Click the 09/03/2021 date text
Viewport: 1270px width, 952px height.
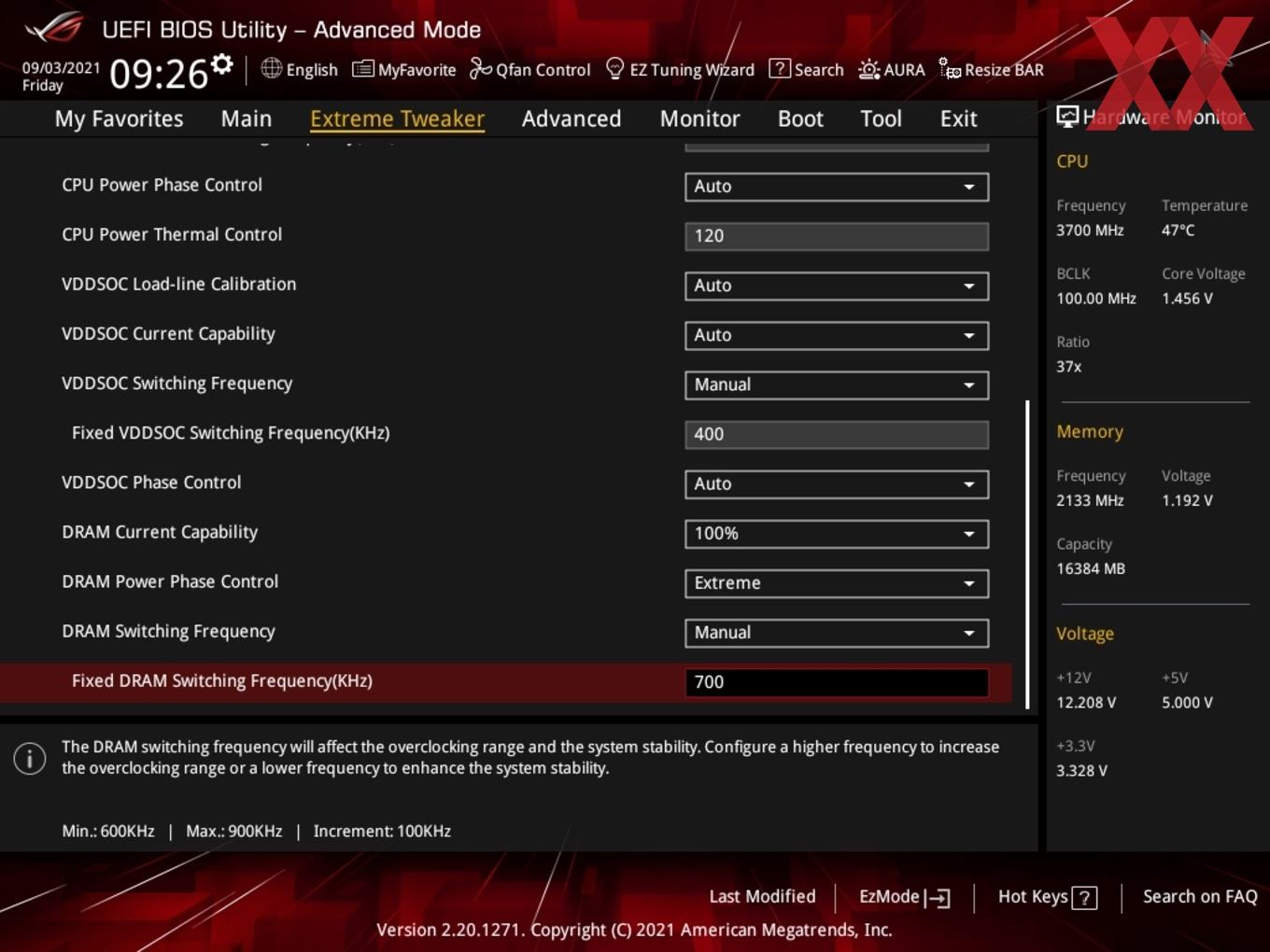(61, 67)
